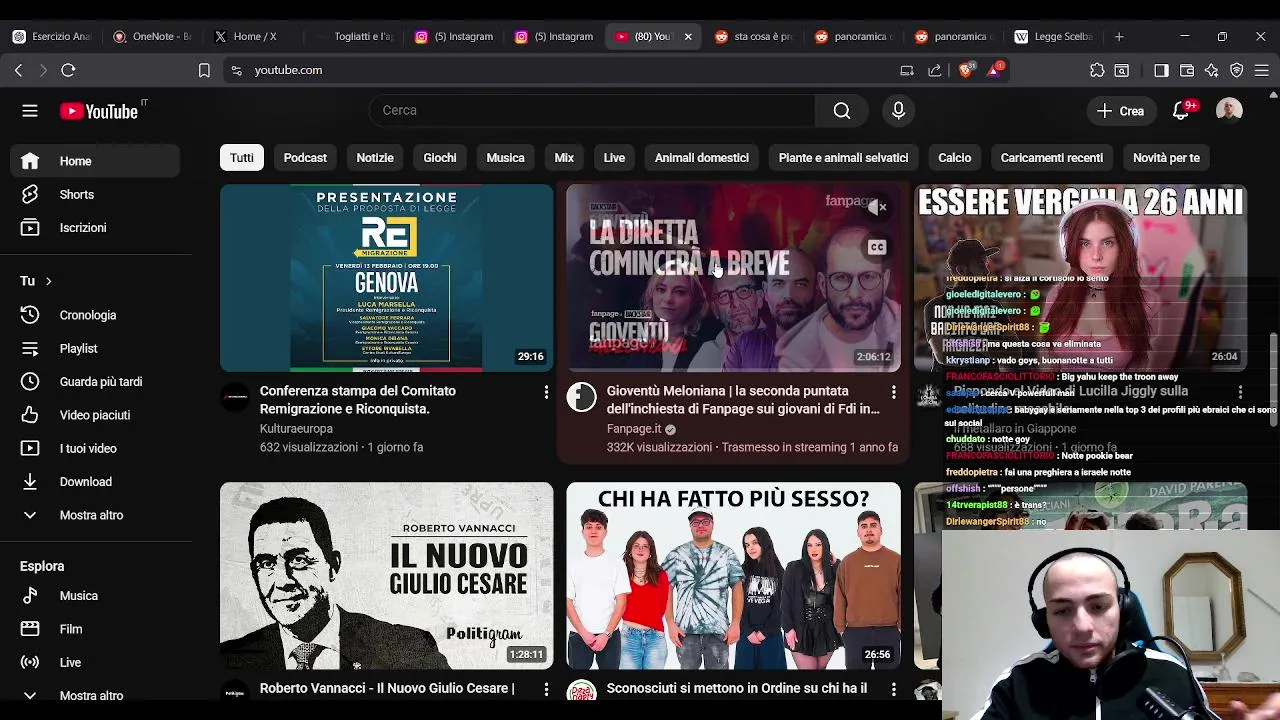
Task: Open options for Conferenza stampa video
Action: point(546,393)
